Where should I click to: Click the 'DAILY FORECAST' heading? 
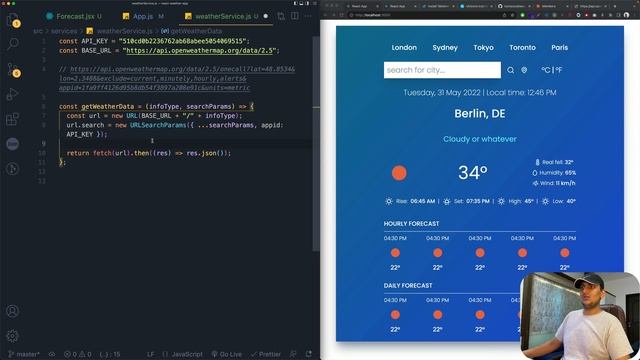tap(408, 285)
